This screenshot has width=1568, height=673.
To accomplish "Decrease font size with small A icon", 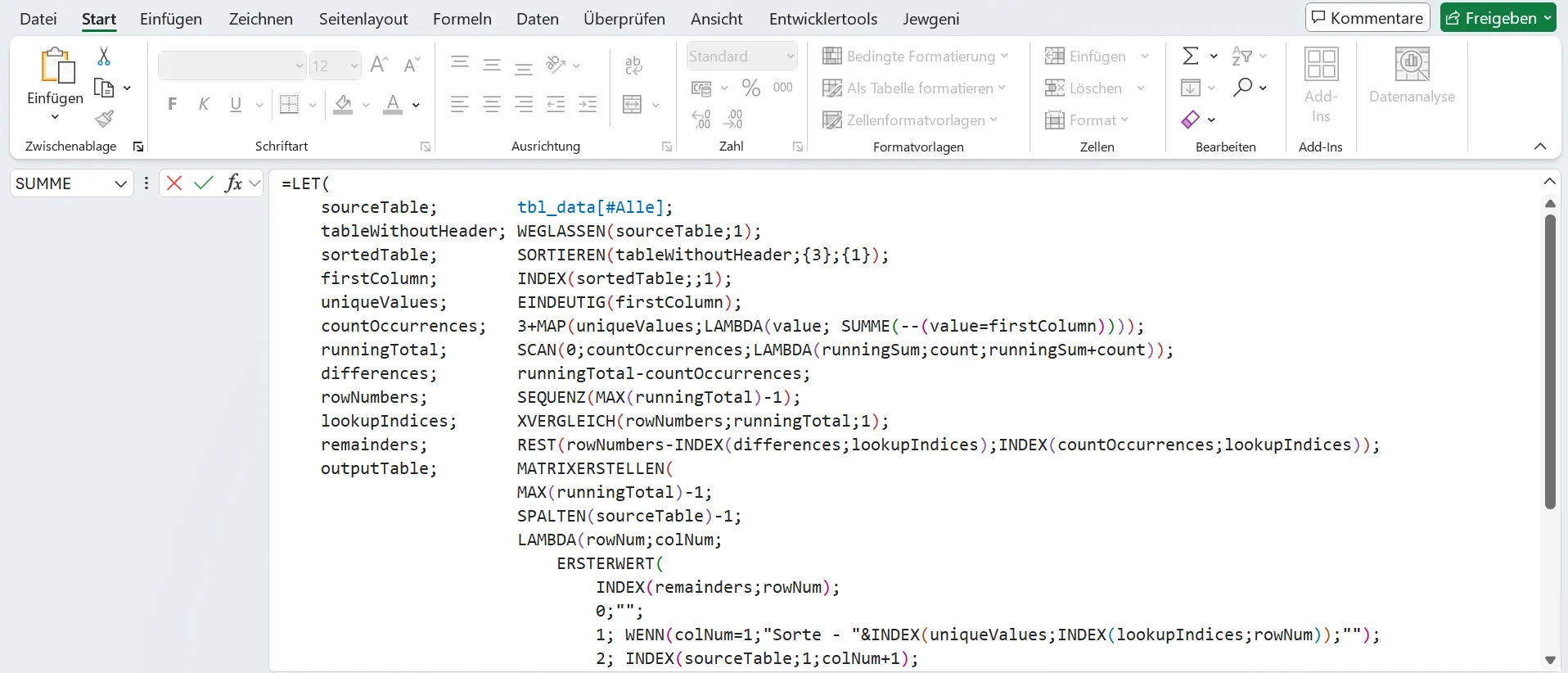I will (x=412, y=65).
